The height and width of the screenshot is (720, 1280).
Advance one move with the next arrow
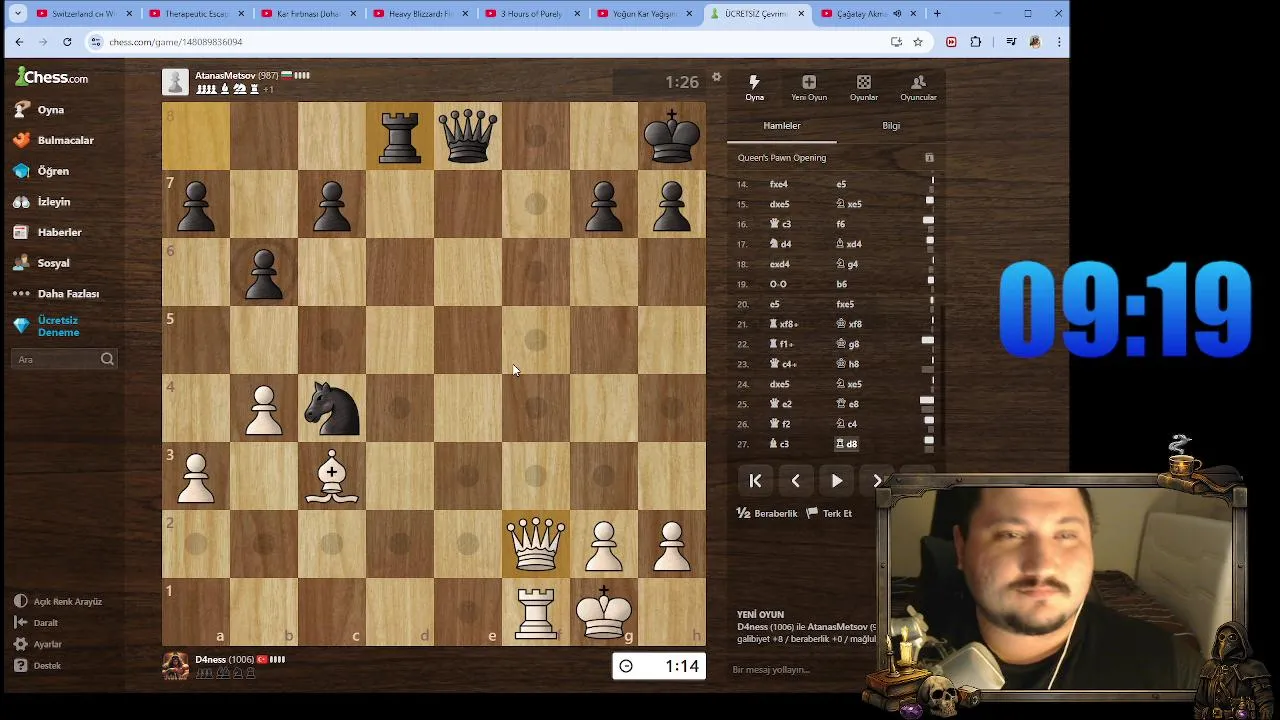pyautogui.click(x=877, y=481)
